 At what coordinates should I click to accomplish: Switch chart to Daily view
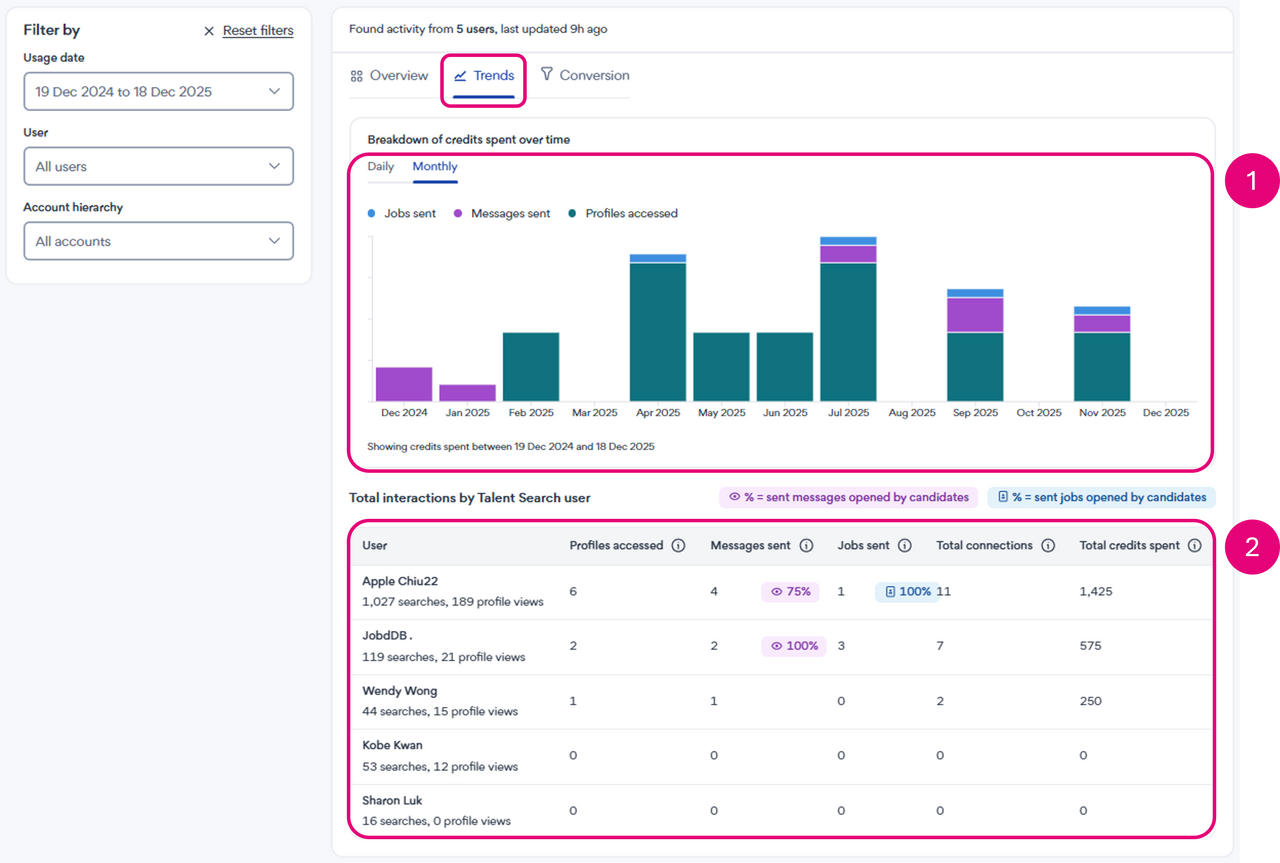click(381, 167)
